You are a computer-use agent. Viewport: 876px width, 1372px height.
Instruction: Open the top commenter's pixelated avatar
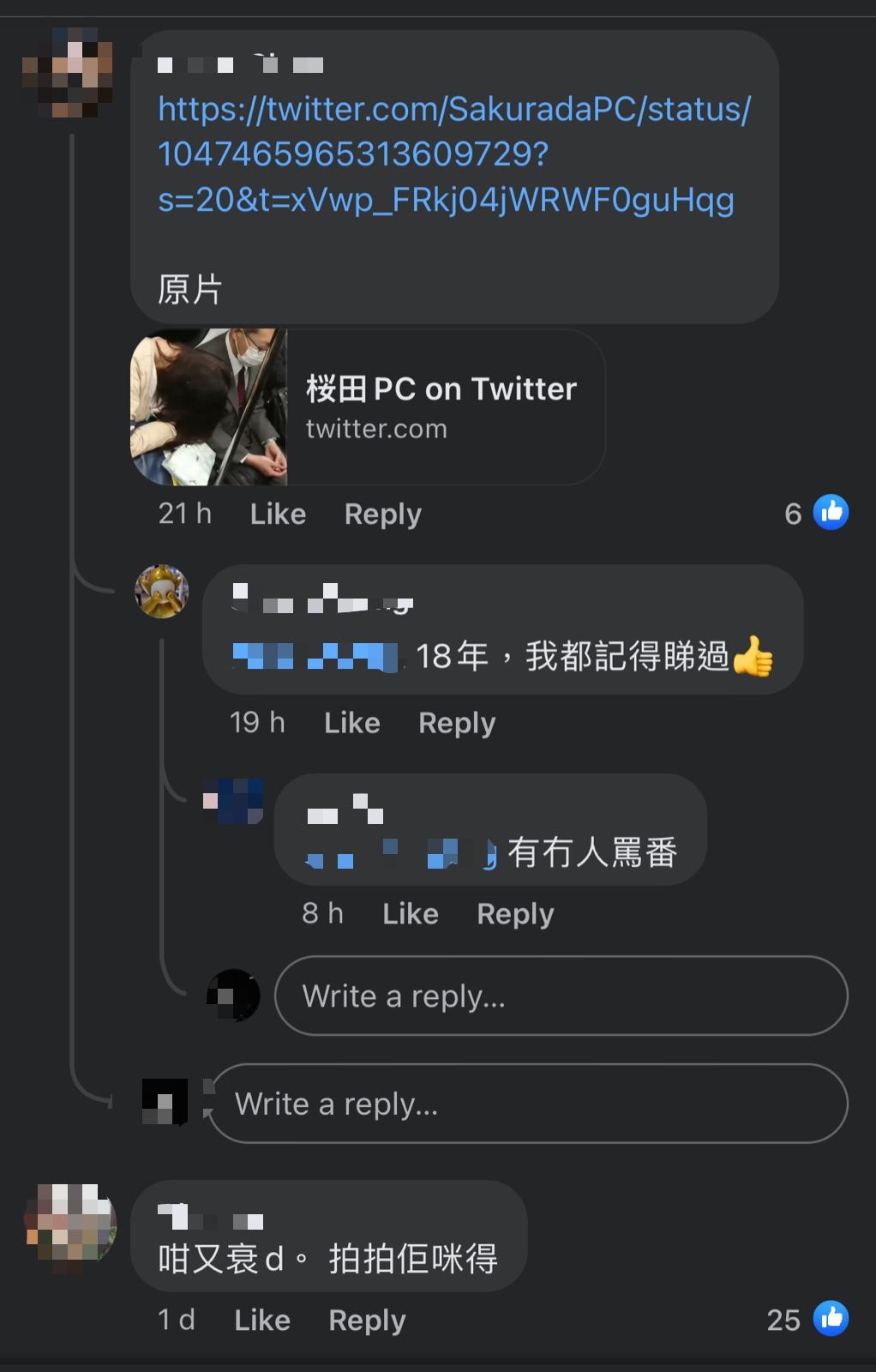[68, 72]
